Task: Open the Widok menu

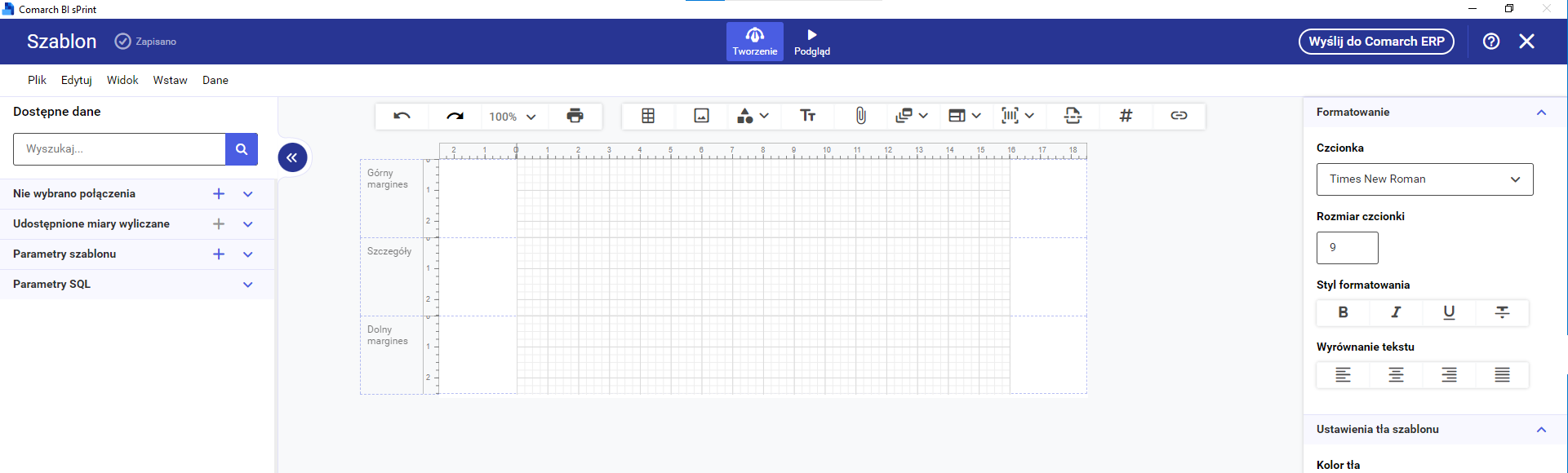Action: 122,80
